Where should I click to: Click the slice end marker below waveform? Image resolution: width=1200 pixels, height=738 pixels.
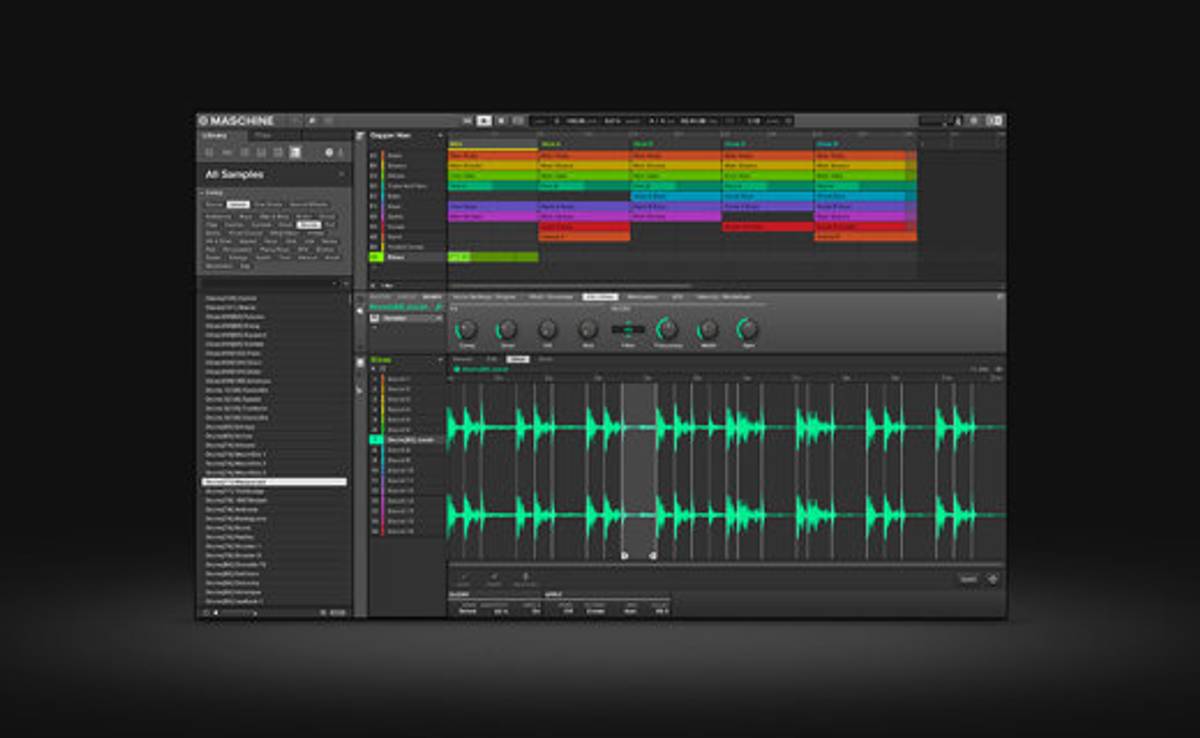click(652, 555)
